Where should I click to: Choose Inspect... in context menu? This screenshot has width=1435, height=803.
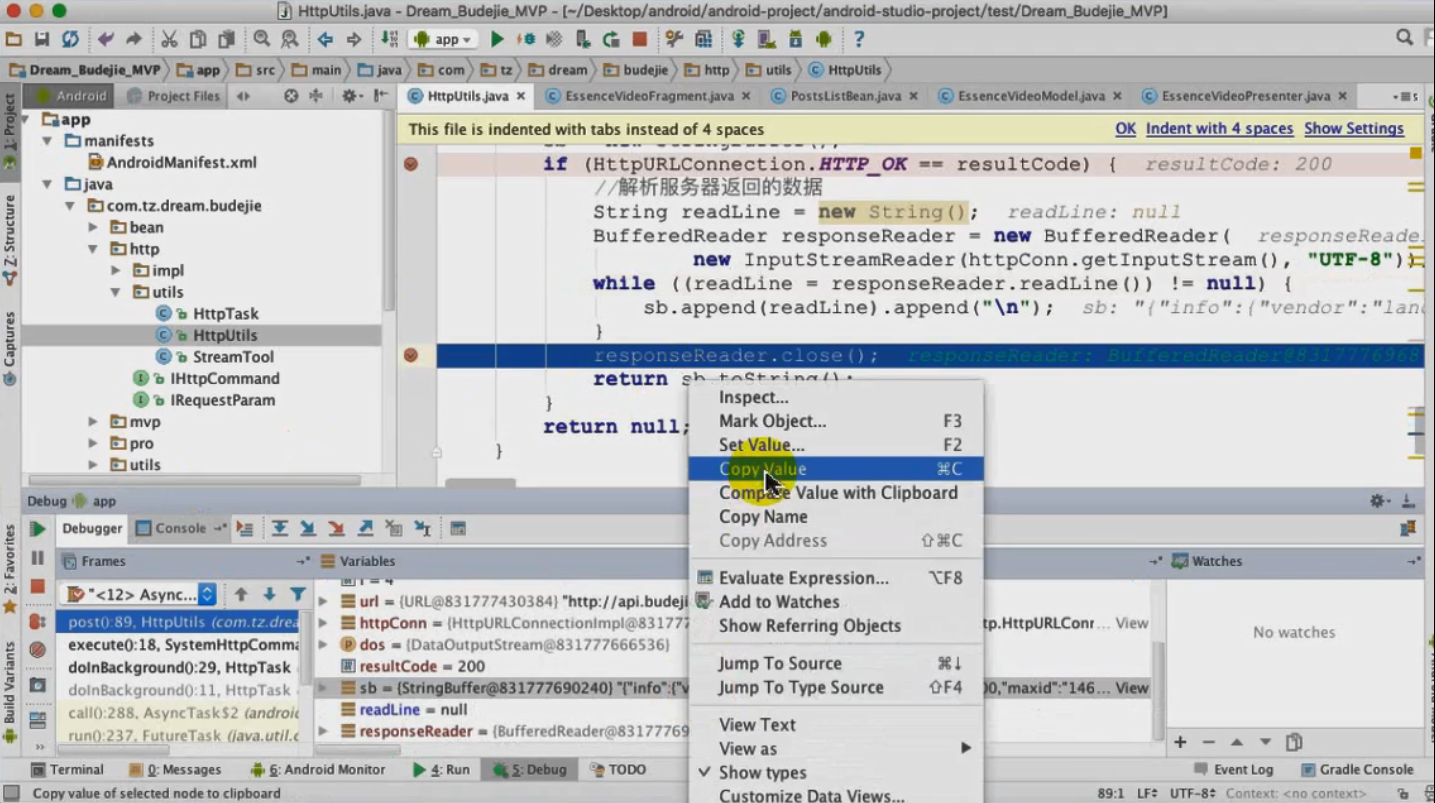pos(836,397)
